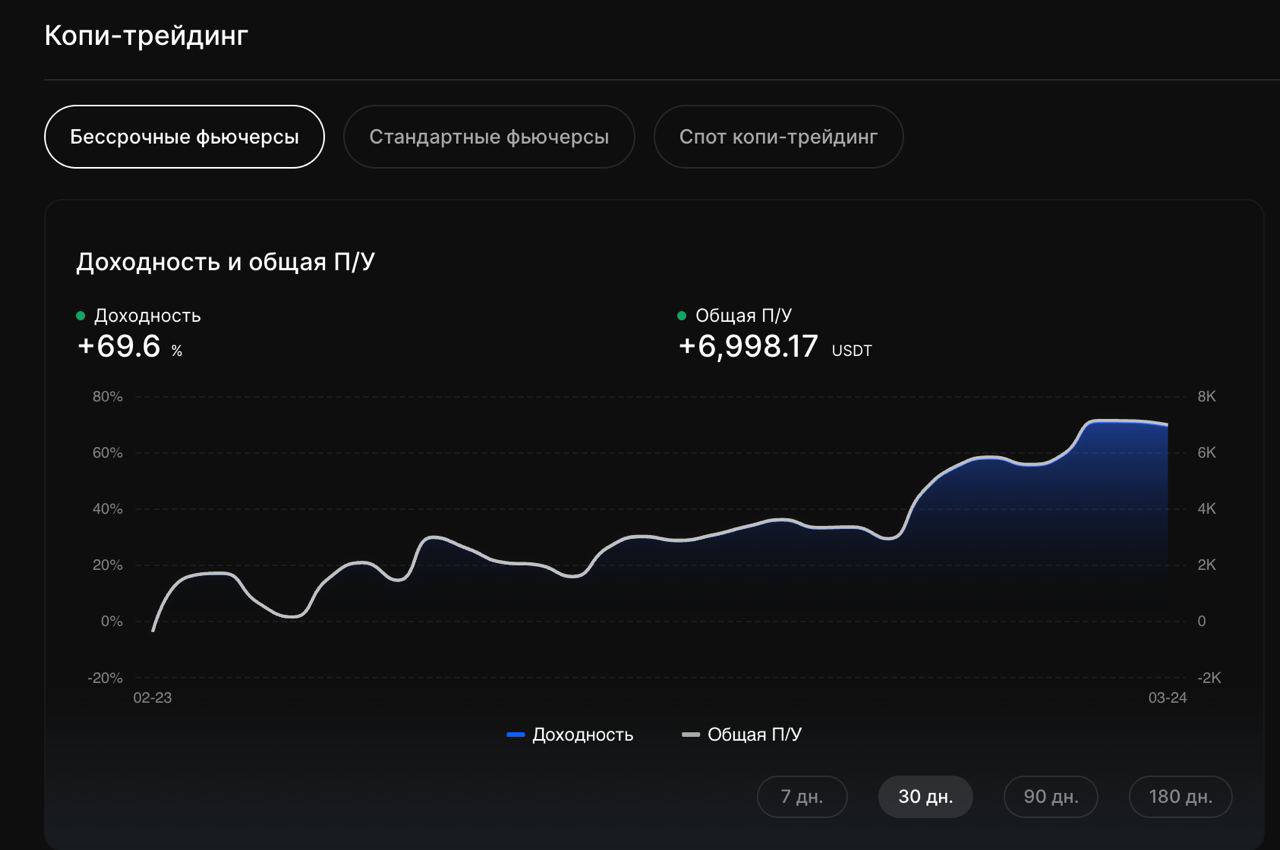Click the green dot beside Общая П/У

(x=682, y=316)
